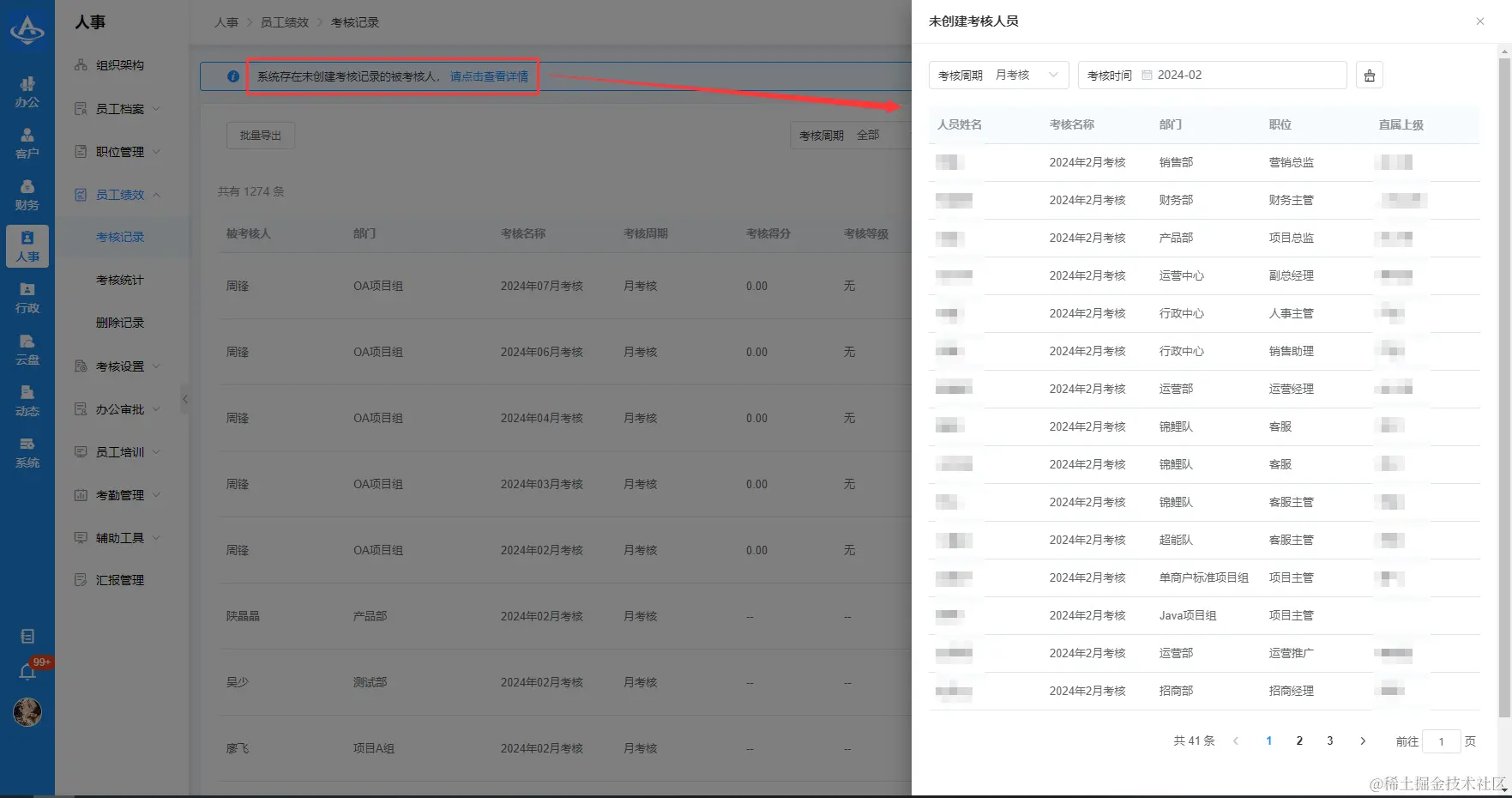Click the panel's vertical scrollbar
Screen dimensions: 1512x798
pyautogui.click(x=1504, y=386)
